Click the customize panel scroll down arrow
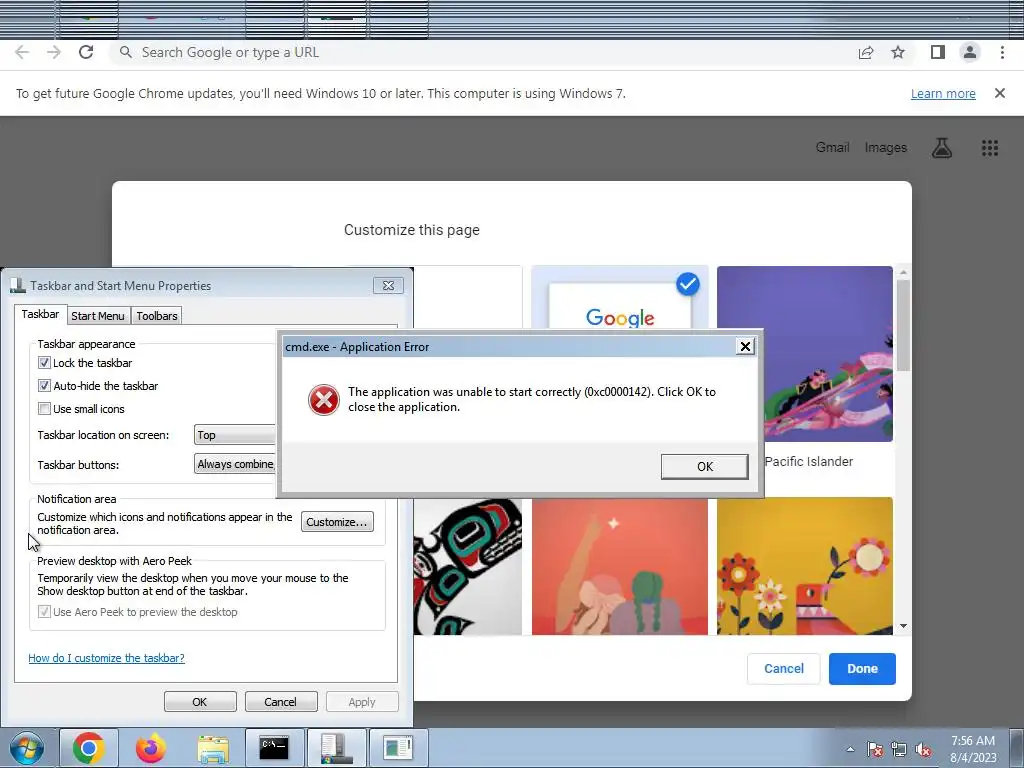Viewport: 1024px width, 768px height. 903,626
